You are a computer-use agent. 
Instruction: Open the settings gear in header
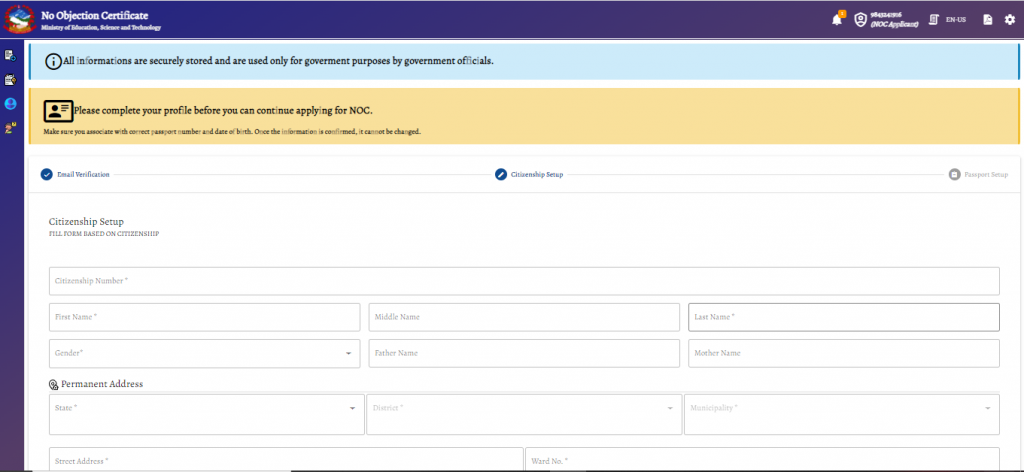pyautogui.click(x=1010, y=20)
